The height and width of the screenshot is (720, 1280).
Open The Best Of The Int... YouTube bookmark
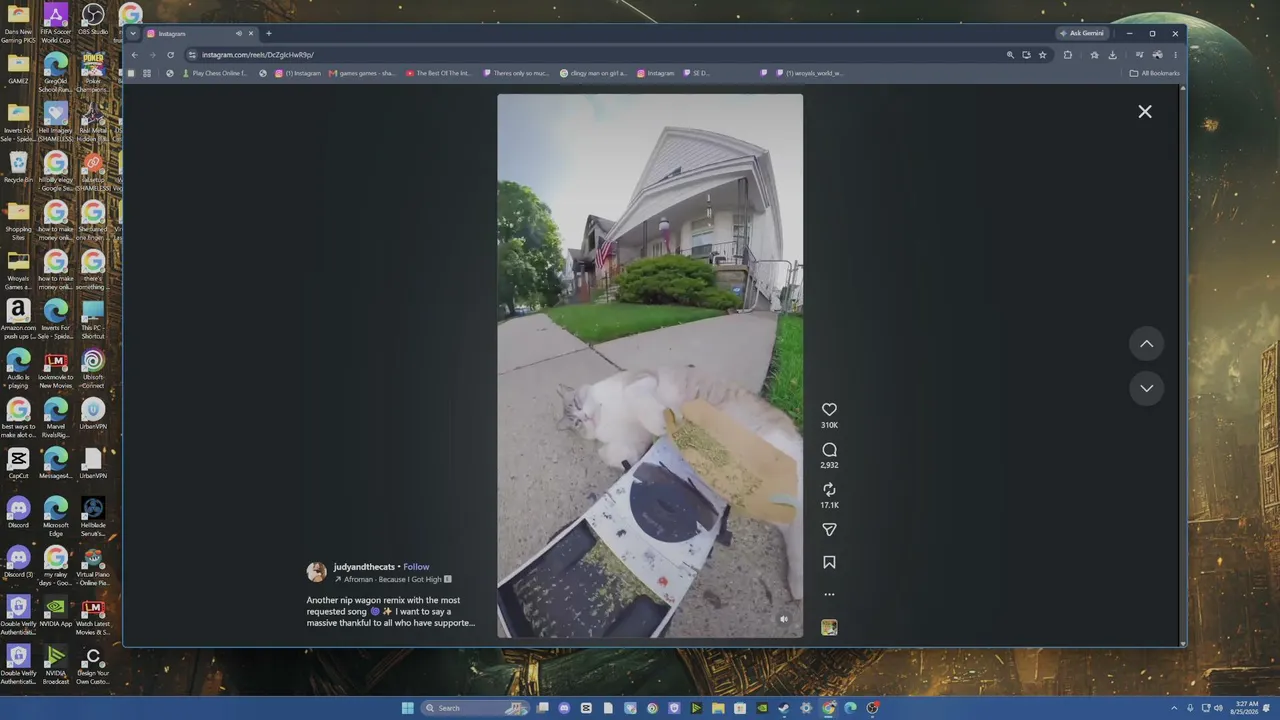[439, 73]
